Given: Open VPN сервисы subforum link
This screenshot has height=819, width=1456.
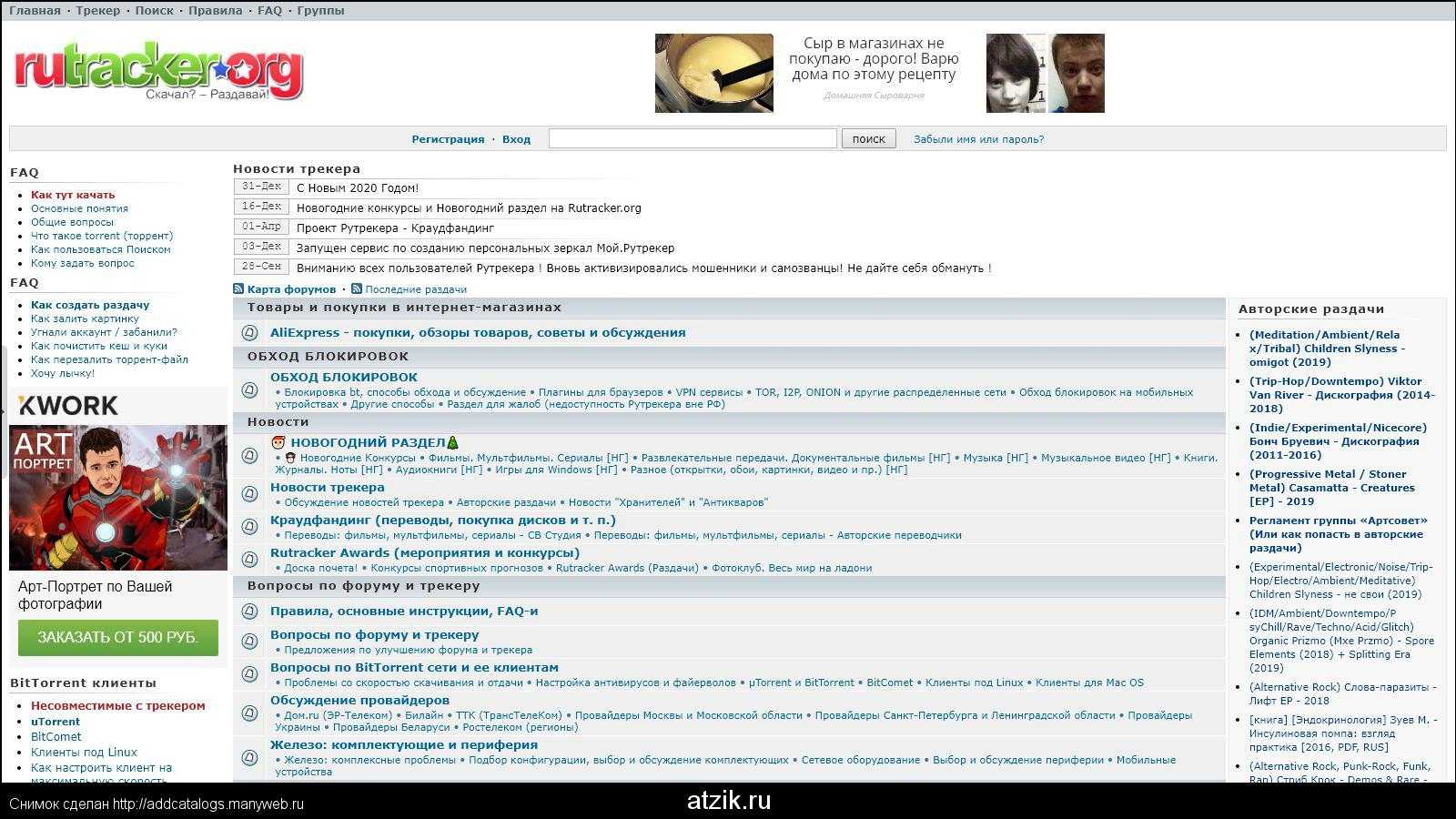Looking at the screenshot, I should [709, 392].
